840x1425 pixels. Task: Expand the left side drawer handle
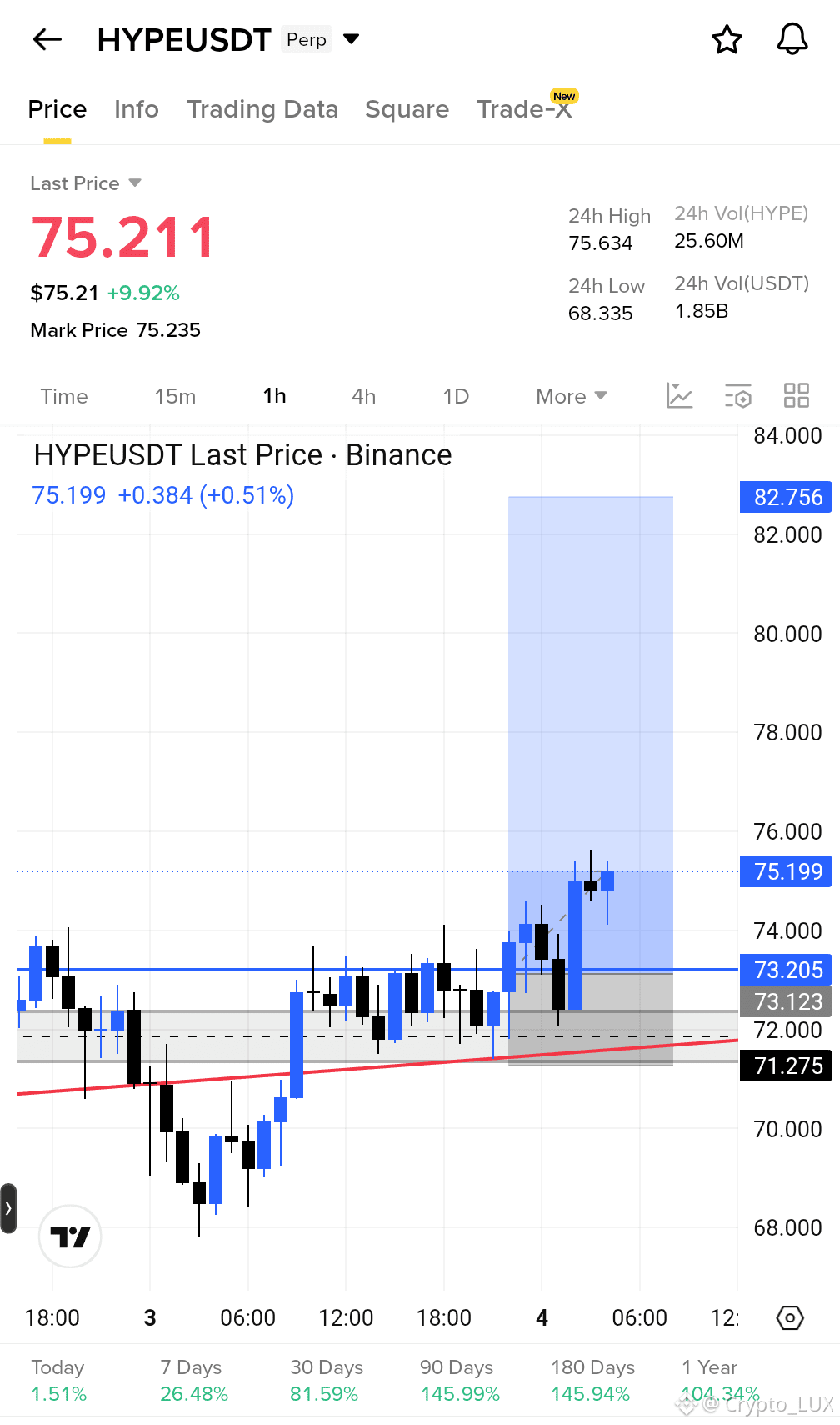[x=8, y=1207]
